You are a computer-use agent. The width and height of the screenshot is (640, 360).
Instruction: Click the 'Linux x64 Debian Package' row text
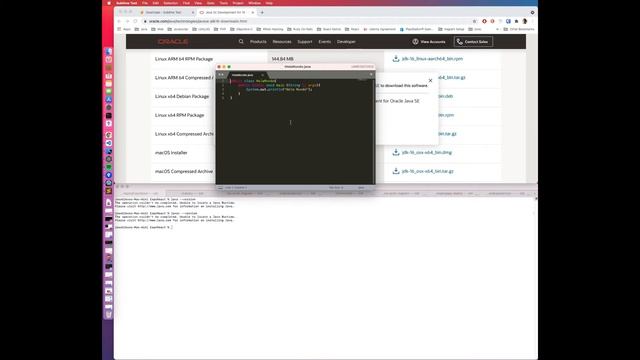[182, 96]
